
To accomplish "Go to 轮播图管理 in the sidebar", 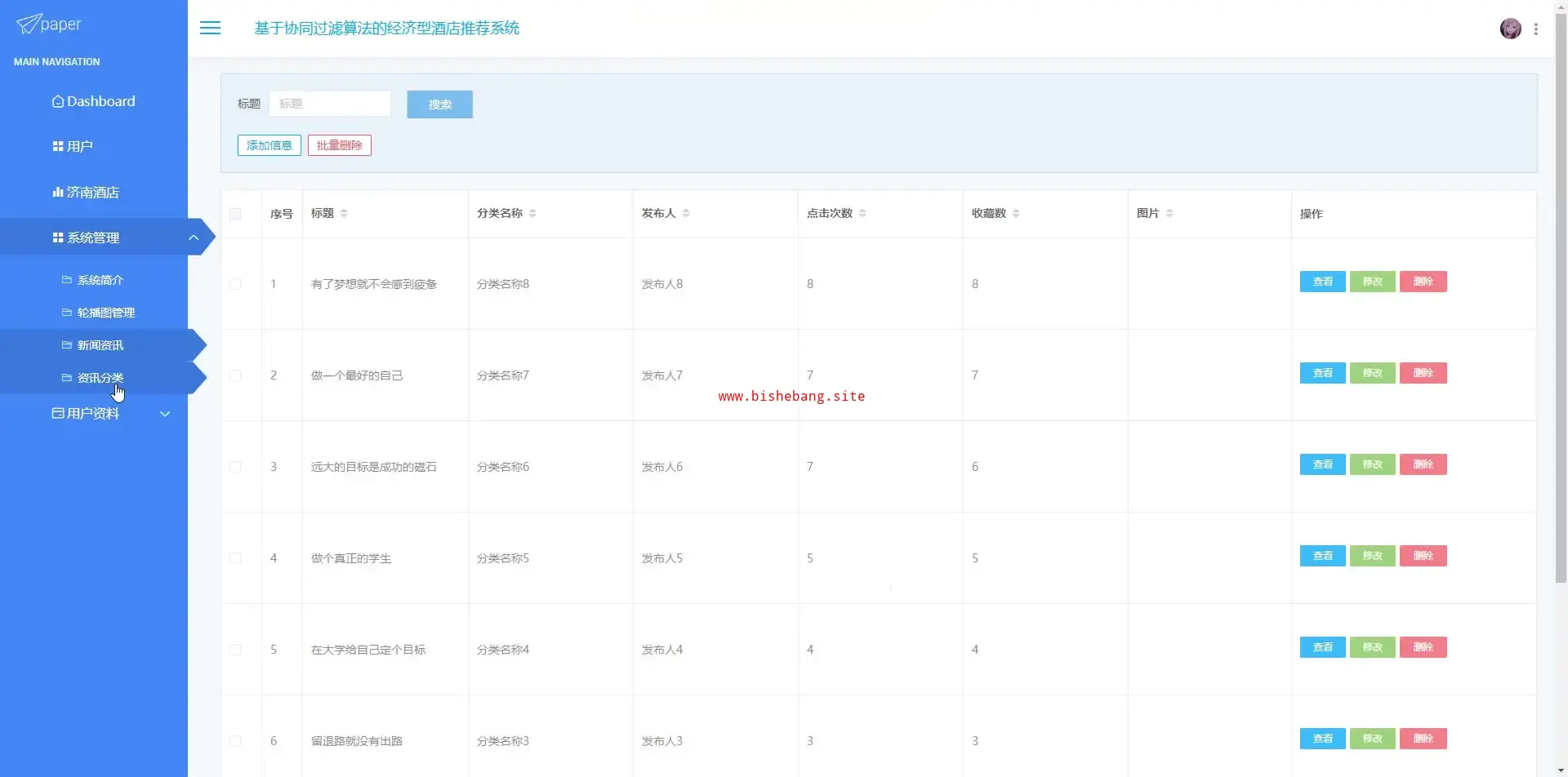I will tap(105, 313).
